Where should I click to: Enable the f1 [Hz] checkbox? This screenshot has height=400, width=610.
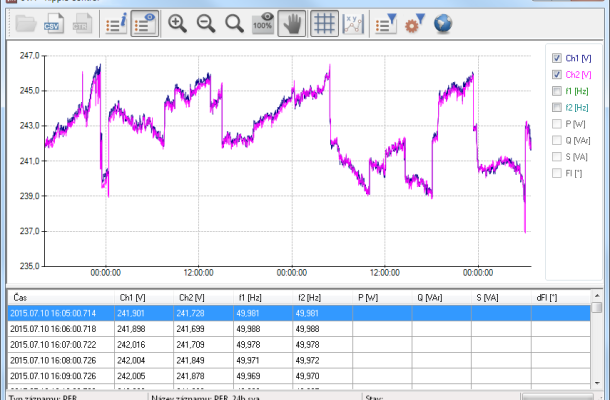pos(557,91)
